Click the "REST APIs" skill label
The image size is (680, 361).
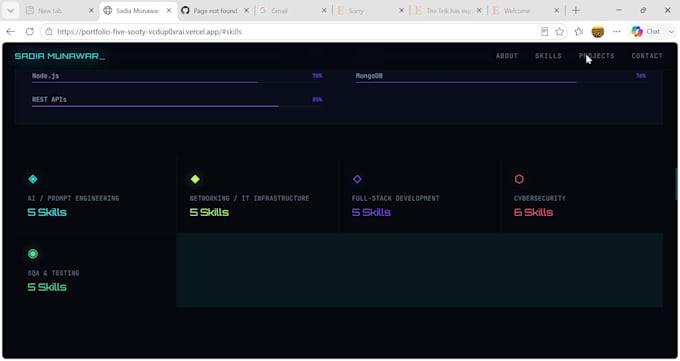point(49,99)
